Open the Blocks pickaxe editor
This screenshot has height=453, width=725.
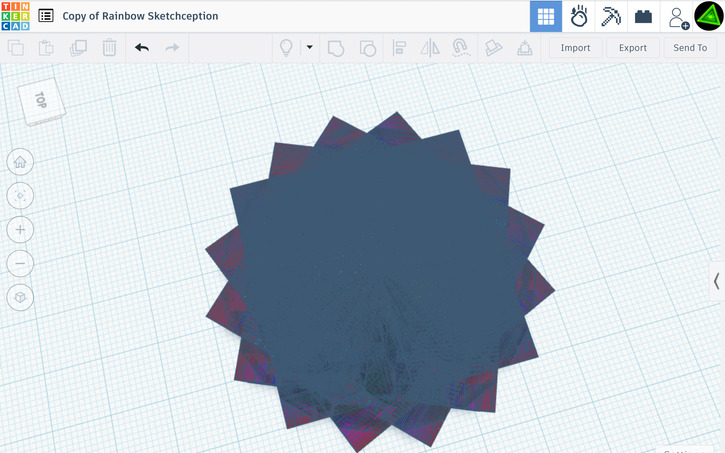coord(611,17)
